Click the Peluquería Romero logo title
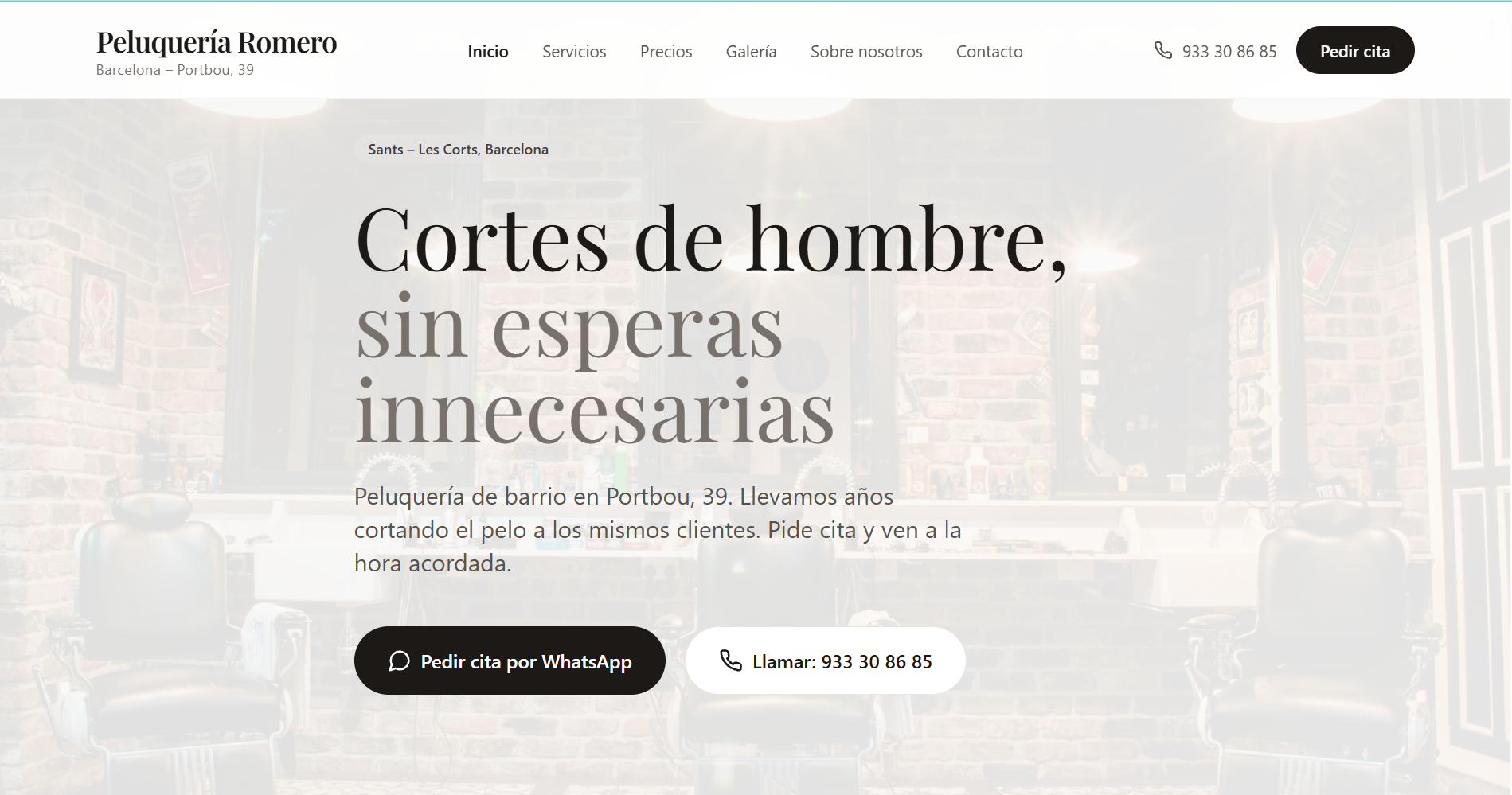1512x795 pixels. click(x=217, y=42)
